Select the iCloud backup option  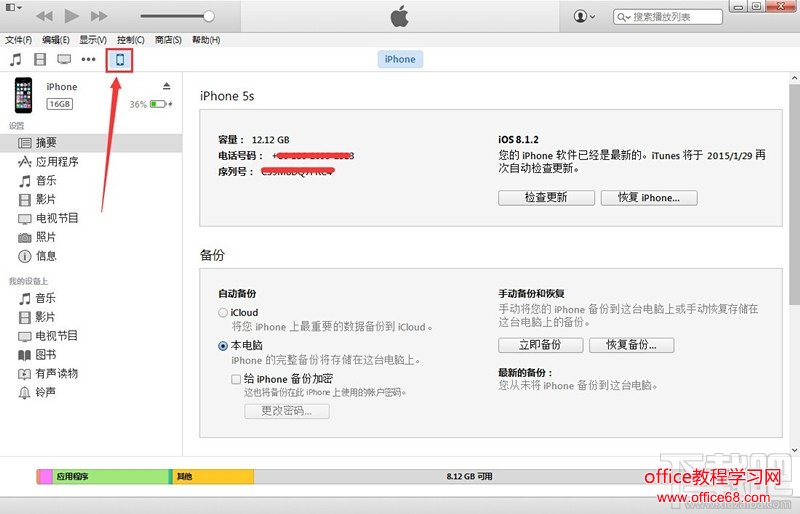coord(223,313)
